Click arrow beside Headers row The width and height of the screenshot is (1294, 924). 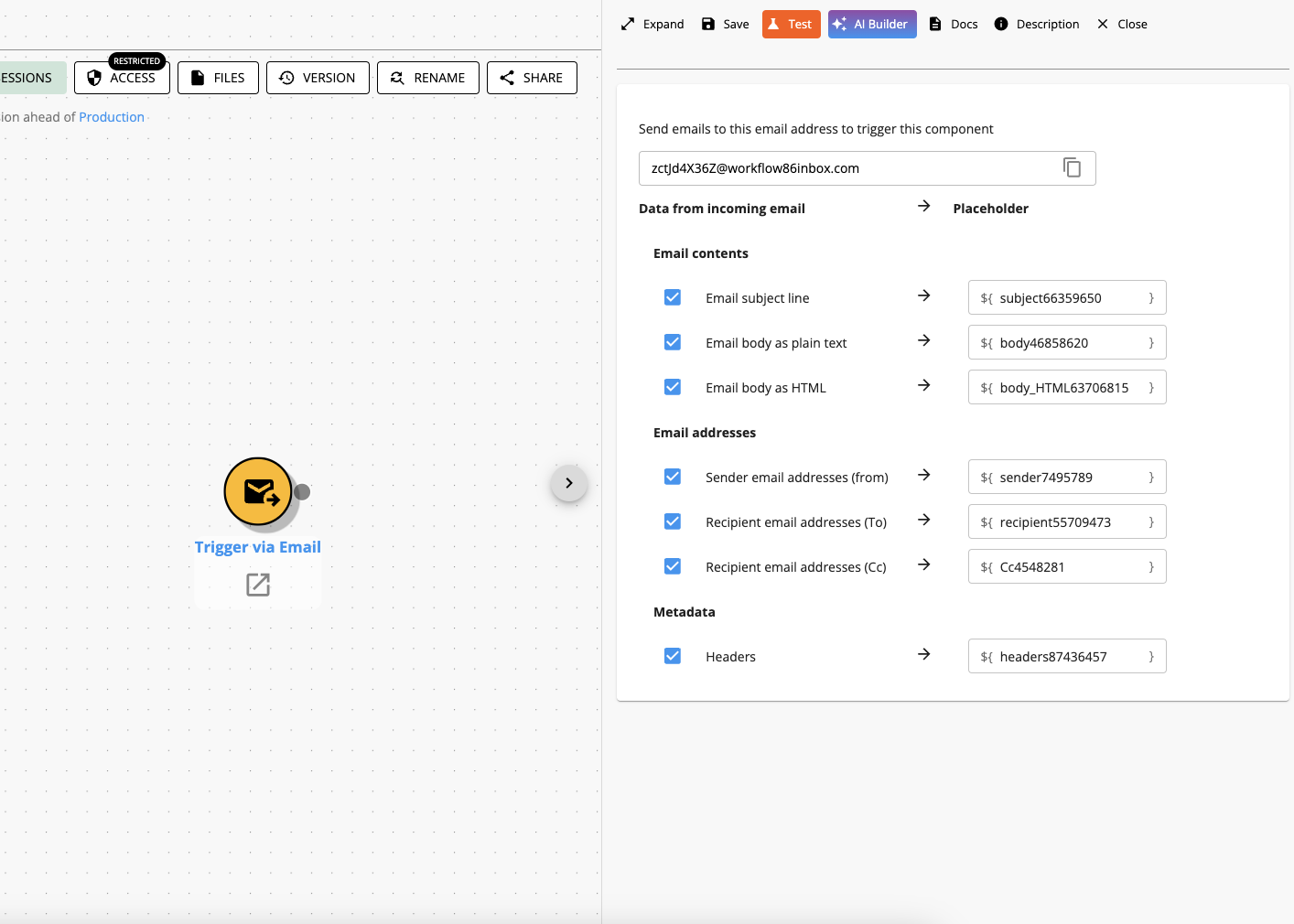(x=924, y=654)
